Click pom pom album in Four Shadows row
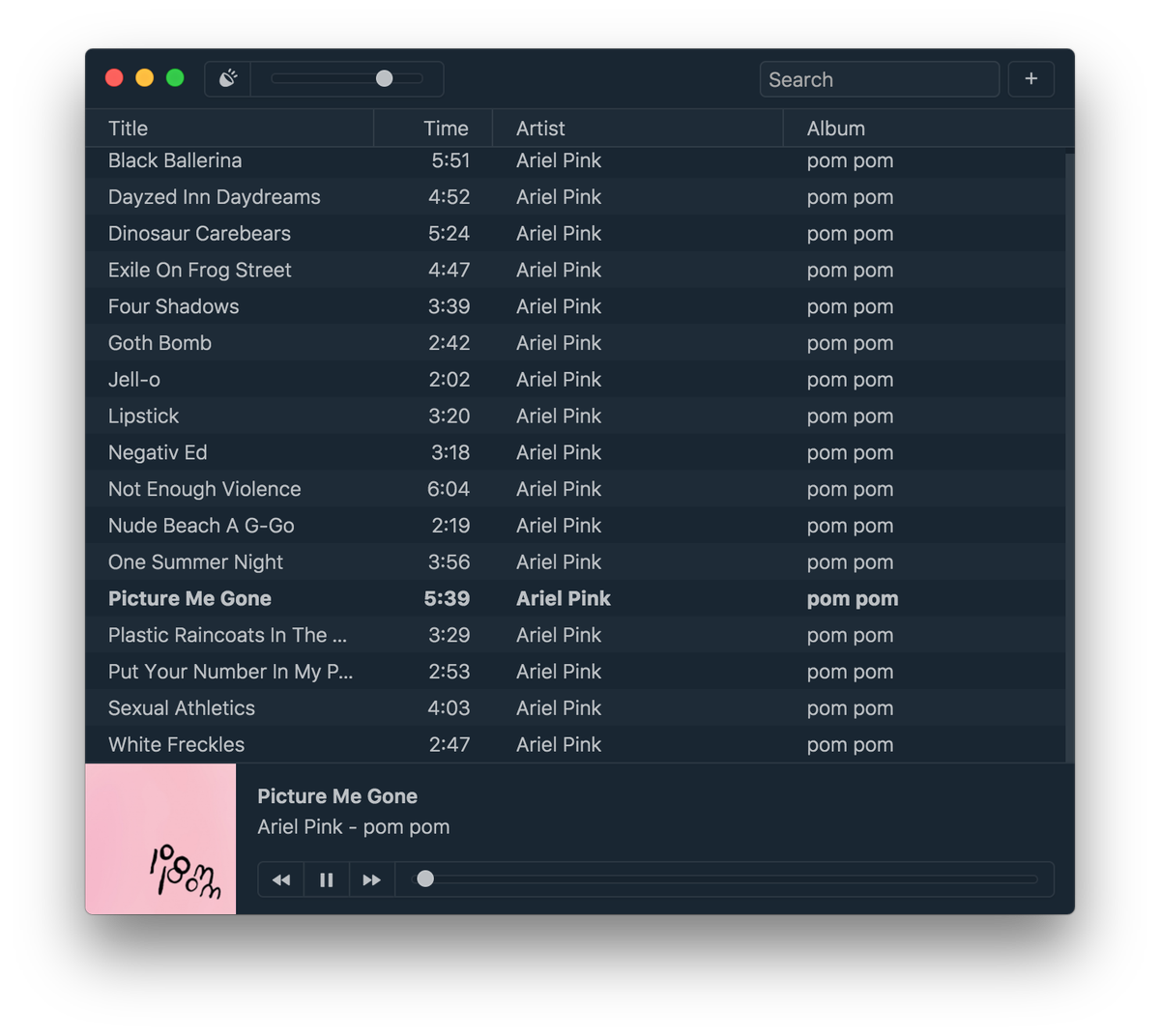1160x1036 pixels. tap(850, 306)
